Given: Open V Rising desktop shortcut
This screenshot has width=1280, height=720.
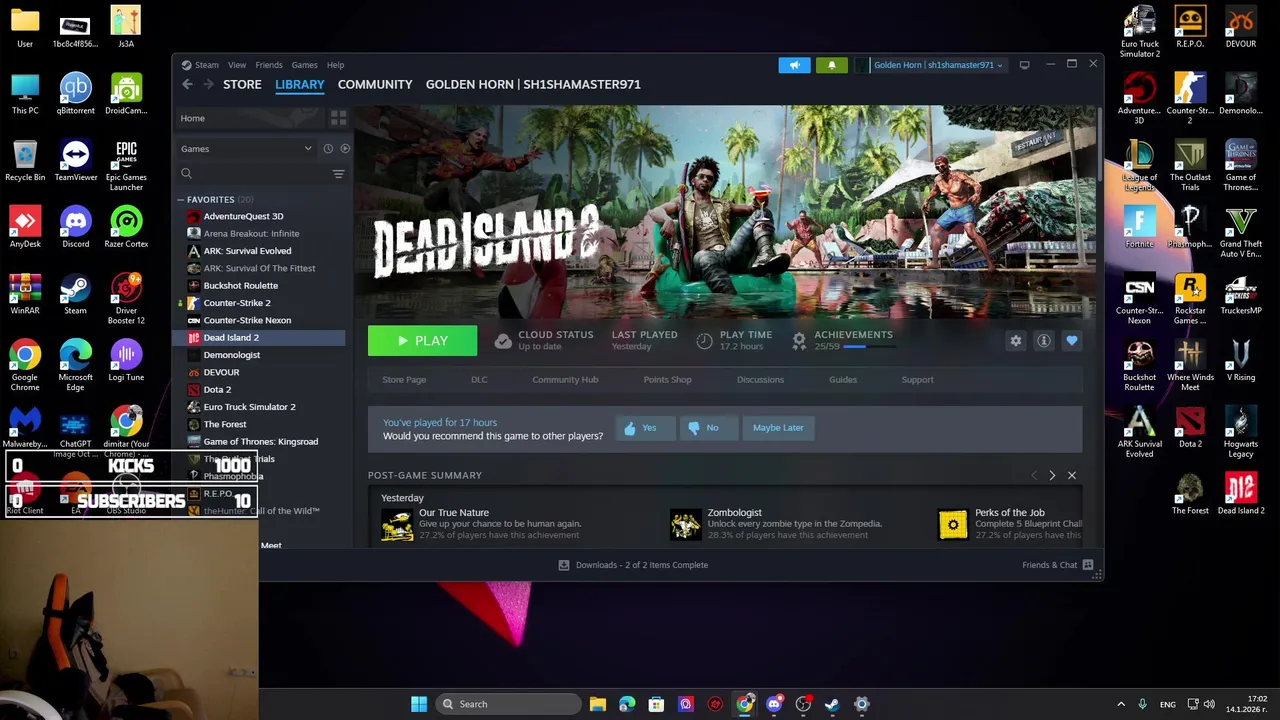Looking at the screenshot, I should [x=1240, y=361].
